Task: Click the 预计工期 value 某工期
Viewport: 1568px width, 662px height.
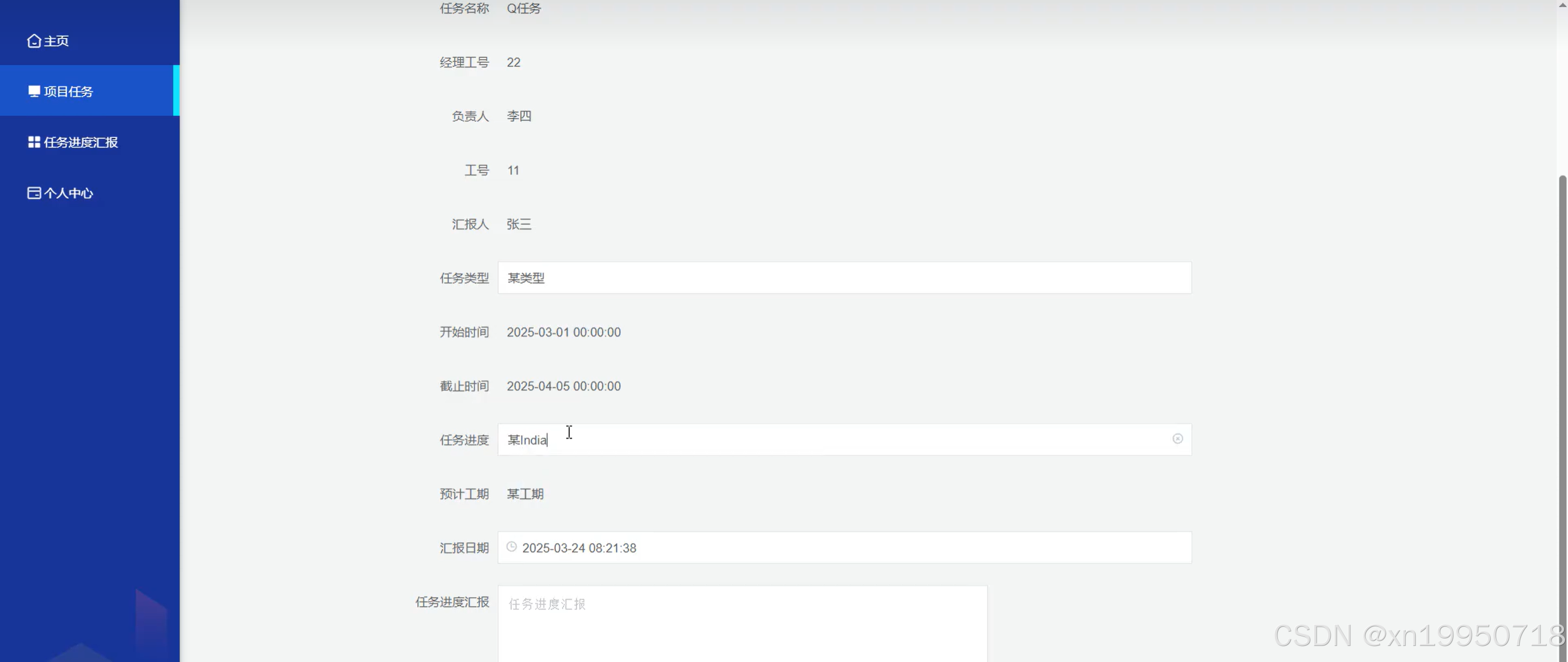Action: (525, 494)
